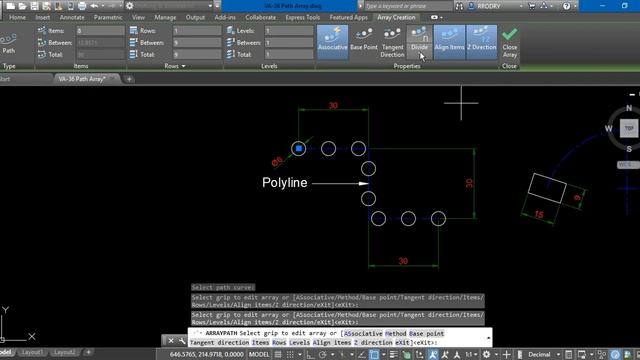Image resolution: width=640 pixels, height=360 pixels.
Task: Expand the Rows panel dropdown arrow
Action: click(x=183, y=66)
